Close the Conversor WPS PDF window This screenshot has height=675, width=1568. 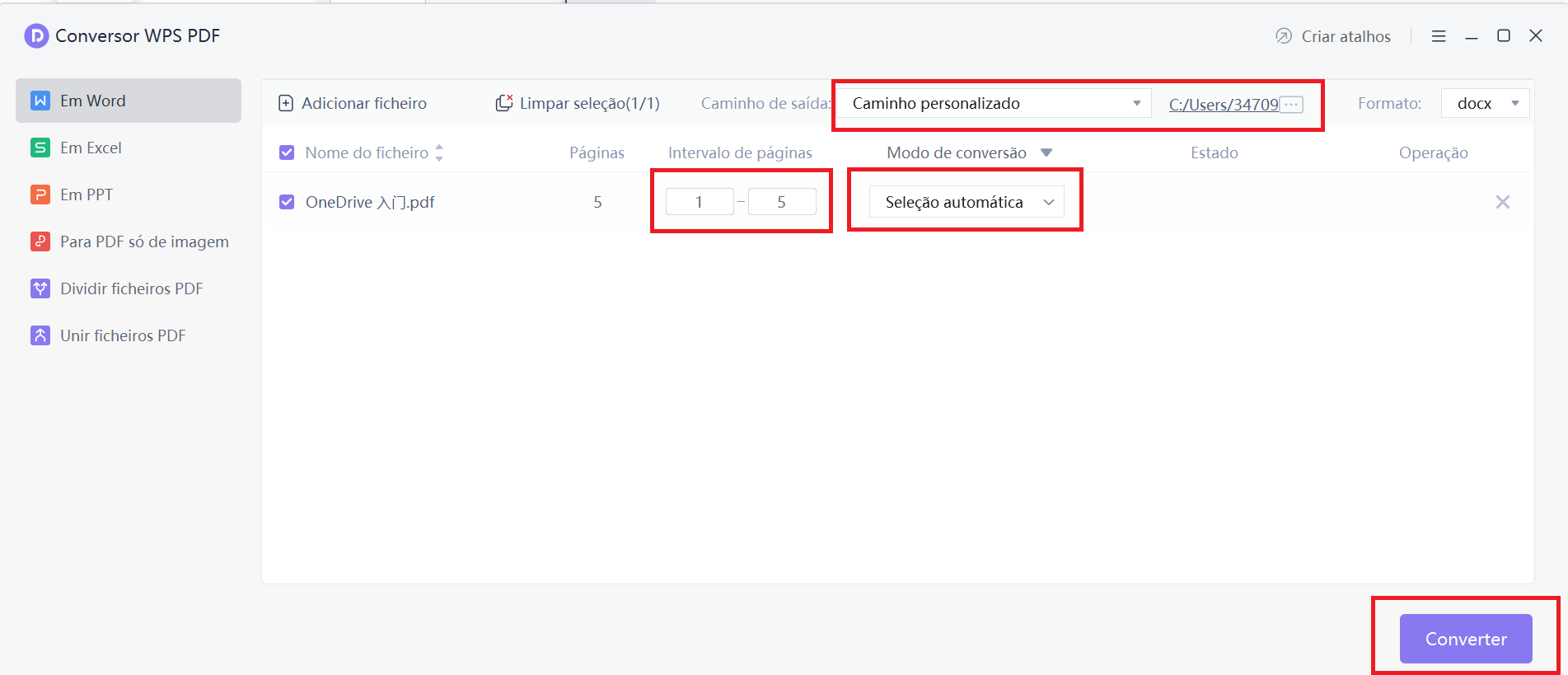[x=1536, y=35]
